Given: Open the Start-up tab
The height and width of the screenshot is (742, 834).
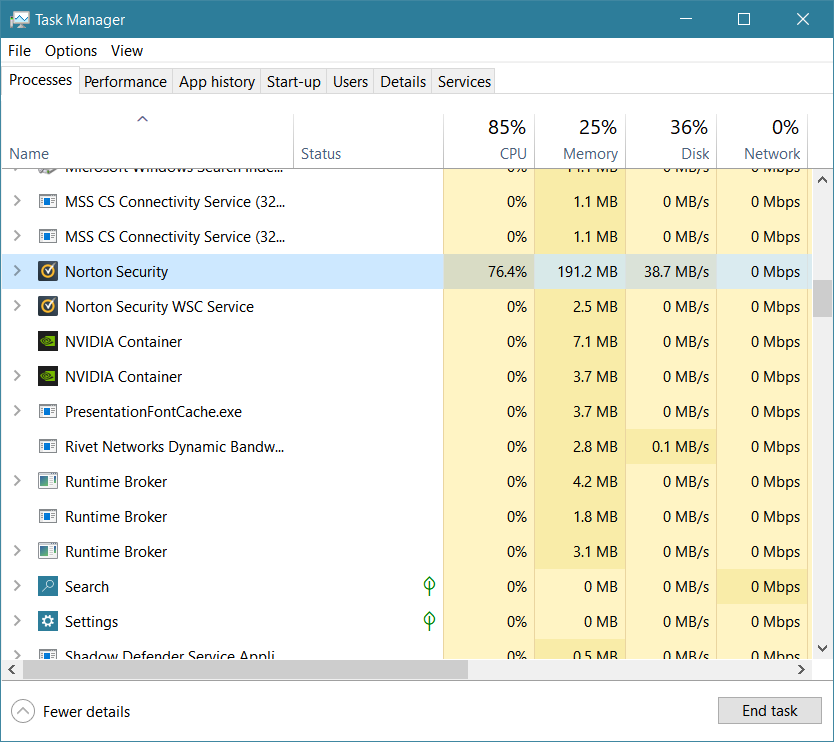Looking at the screenshot, I should pos(293,82).
